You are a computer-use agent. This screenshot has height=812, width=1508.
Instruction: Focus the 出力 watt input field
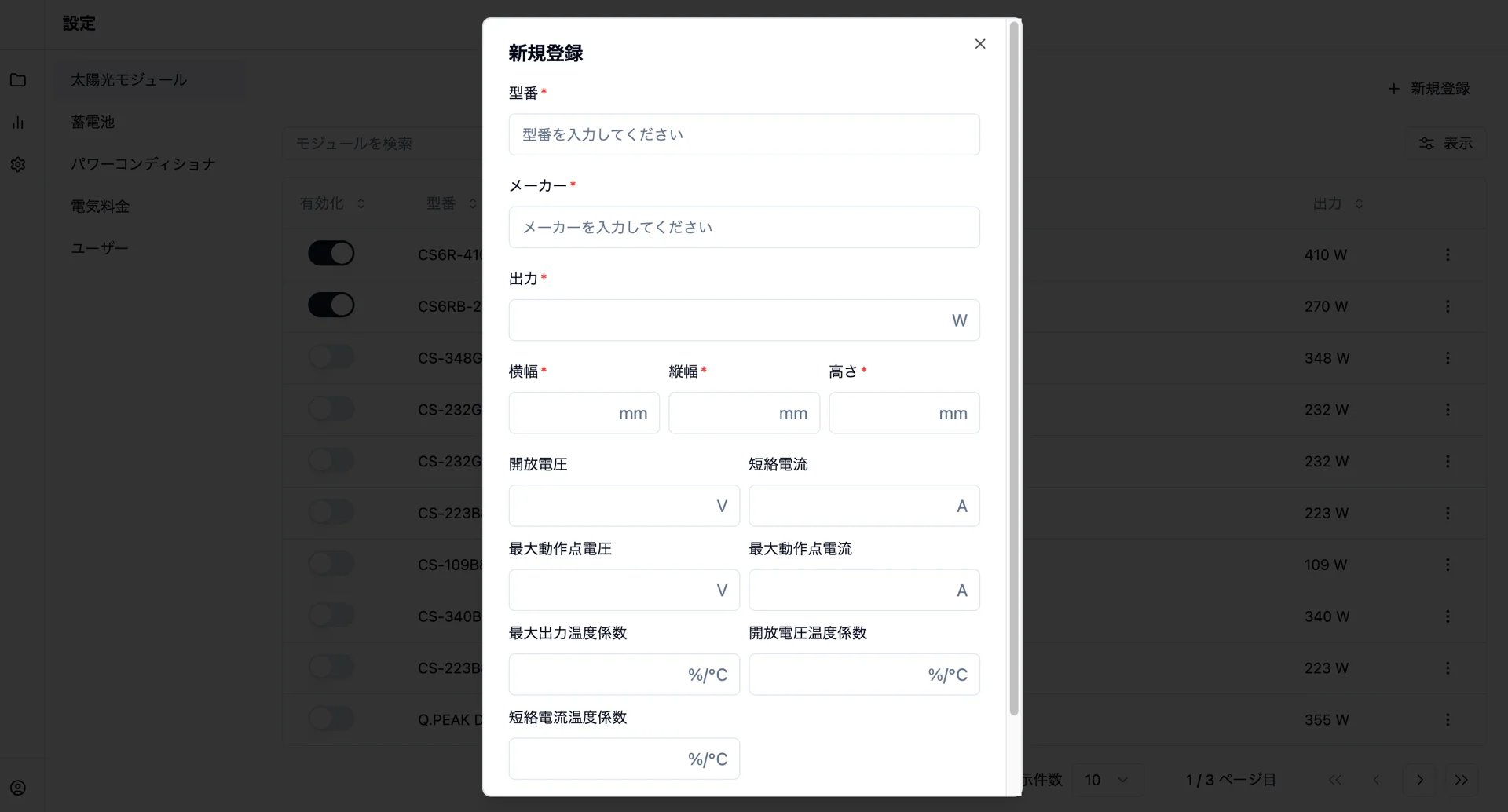744,320
